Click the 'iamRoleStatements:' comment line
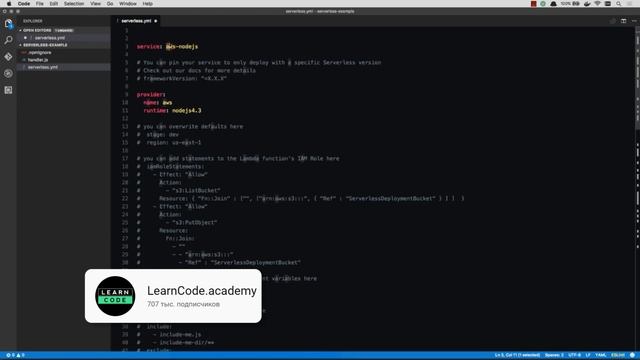This screenshot has width=640, height=360. [171, 167]
